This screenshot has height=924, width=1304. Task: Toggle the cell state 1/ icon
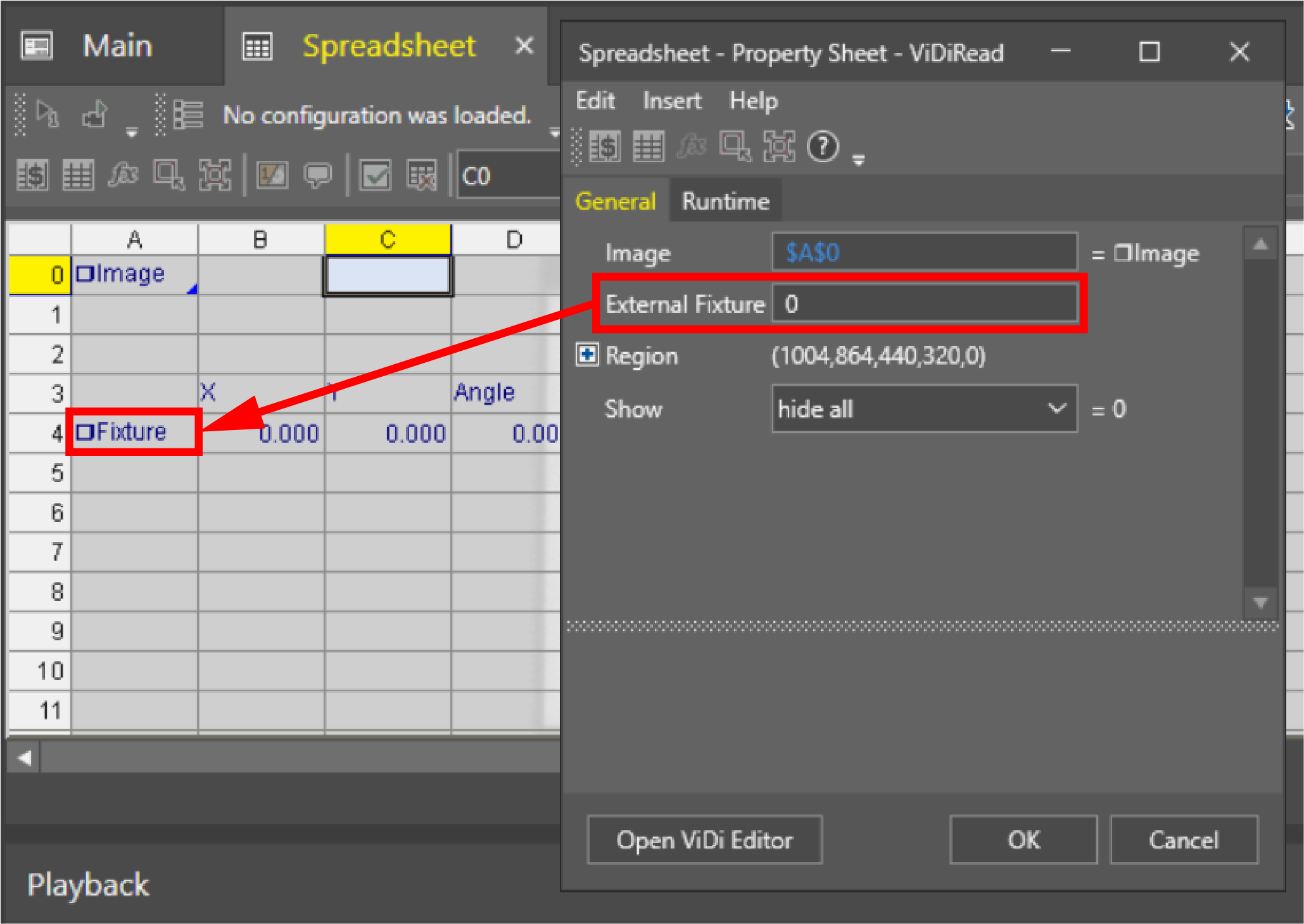(272, 175)
